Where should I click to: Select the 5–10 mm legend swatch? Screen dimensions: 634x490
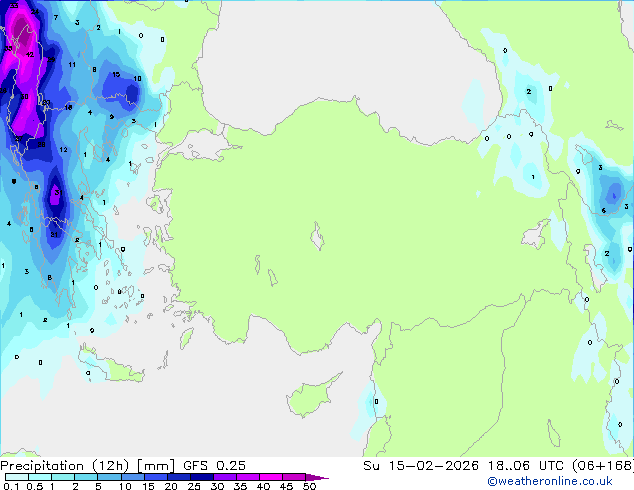pos(109,477)
